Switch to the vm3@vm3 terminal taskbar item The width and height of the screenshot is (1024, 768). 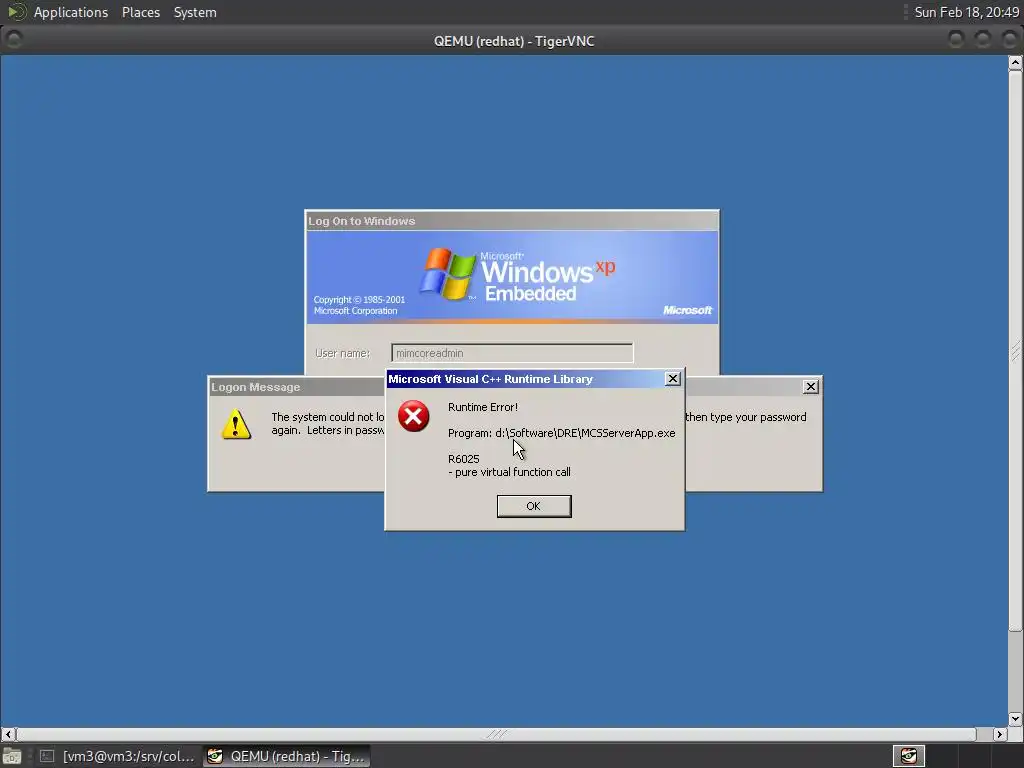tap(118, 756)
